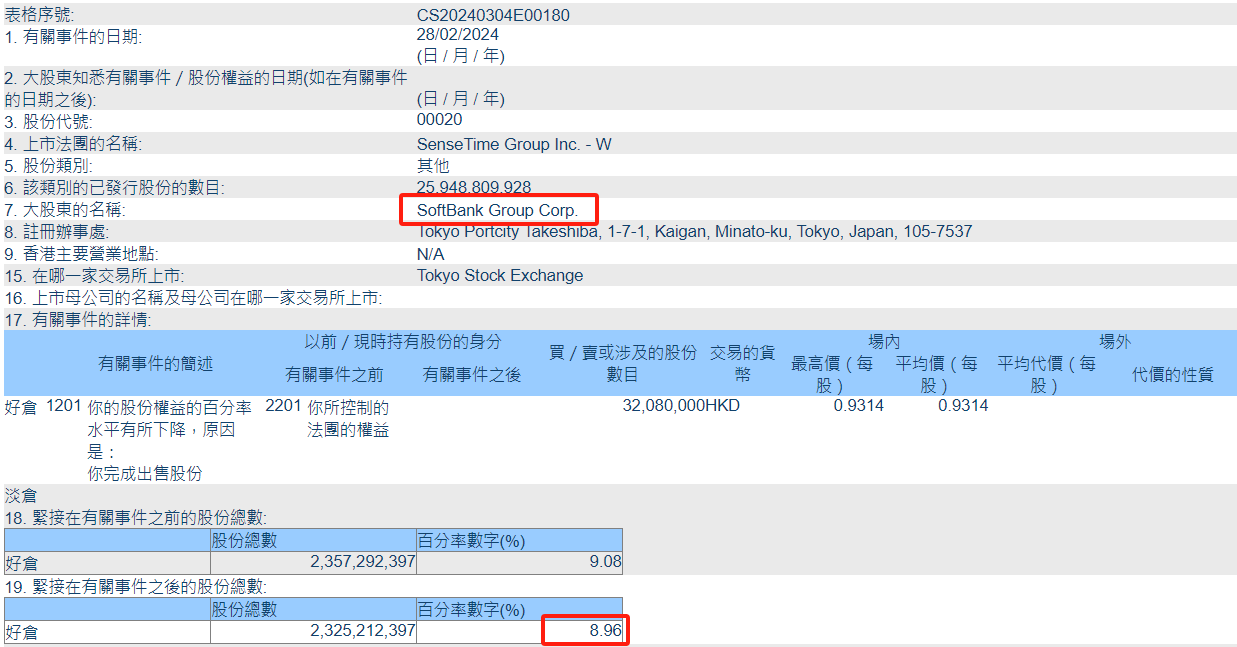Click the 交易的貨幣 column header

click(743, 364)
